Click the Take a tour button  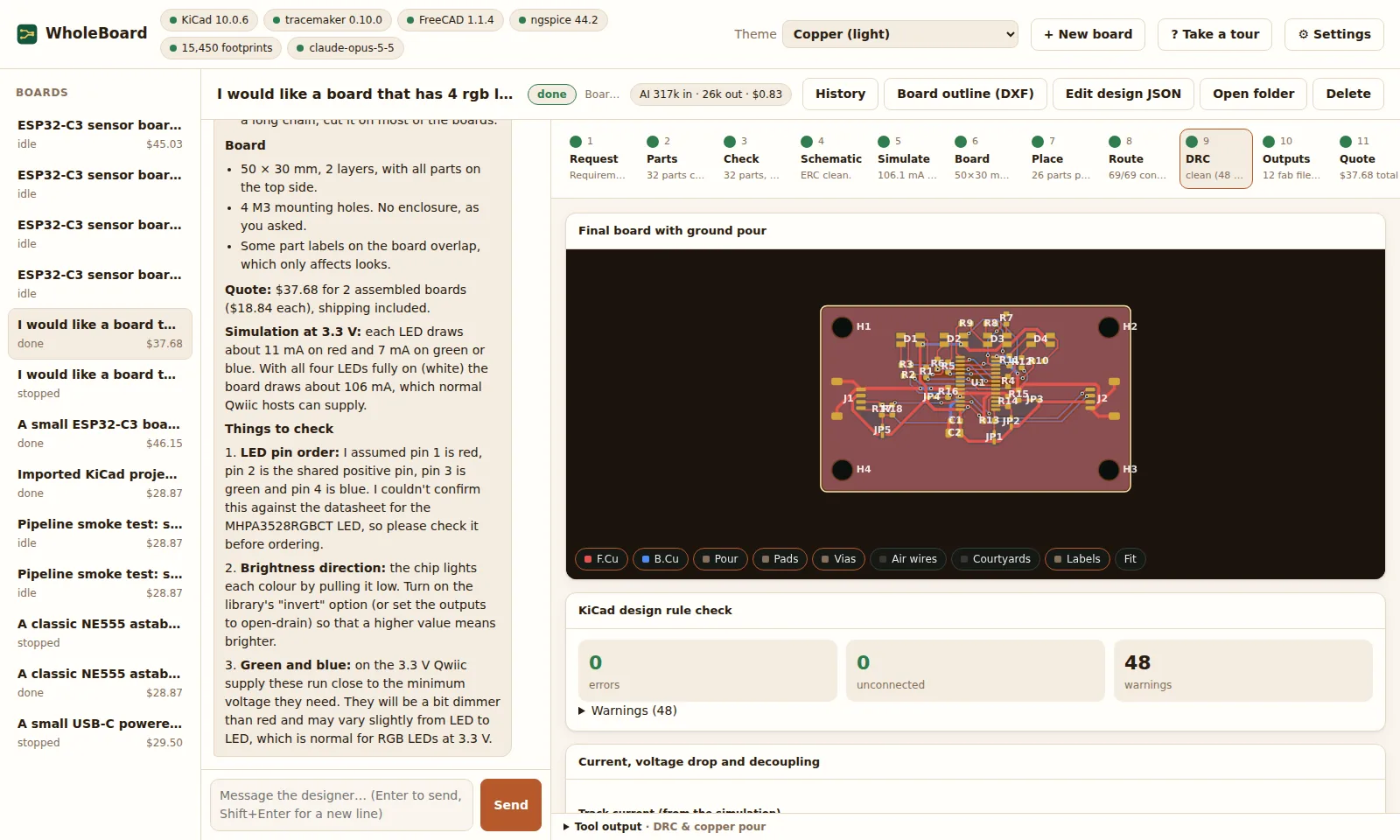point(1214,34)
